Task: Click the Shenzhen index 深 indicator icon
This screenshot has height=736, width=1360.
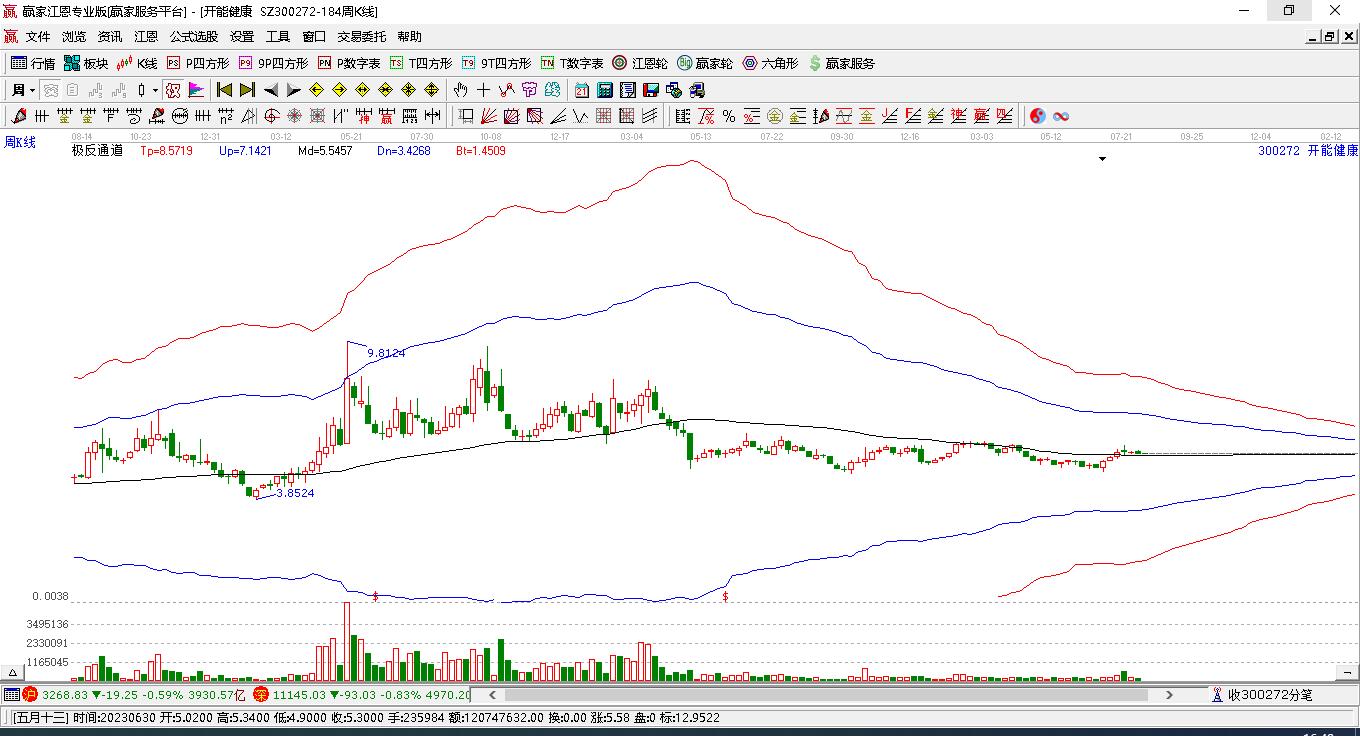Action: [x=260, y=694]
